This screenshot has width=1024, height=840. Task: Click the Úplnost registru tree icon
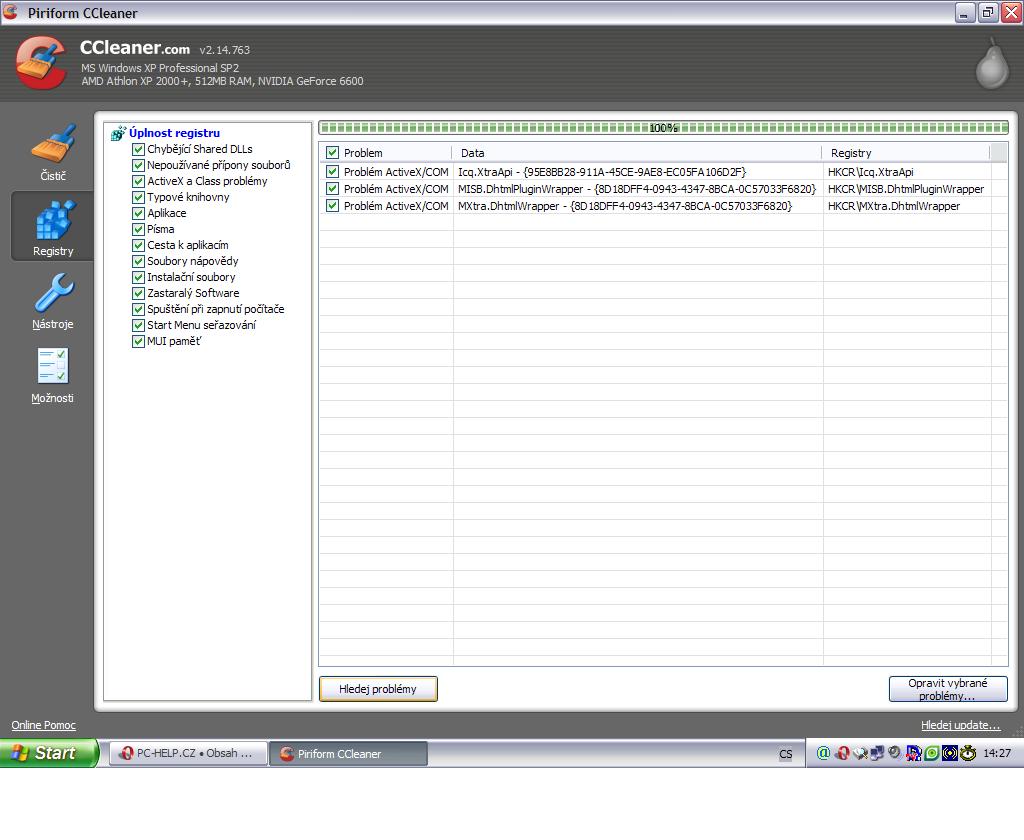pos(118,133)
